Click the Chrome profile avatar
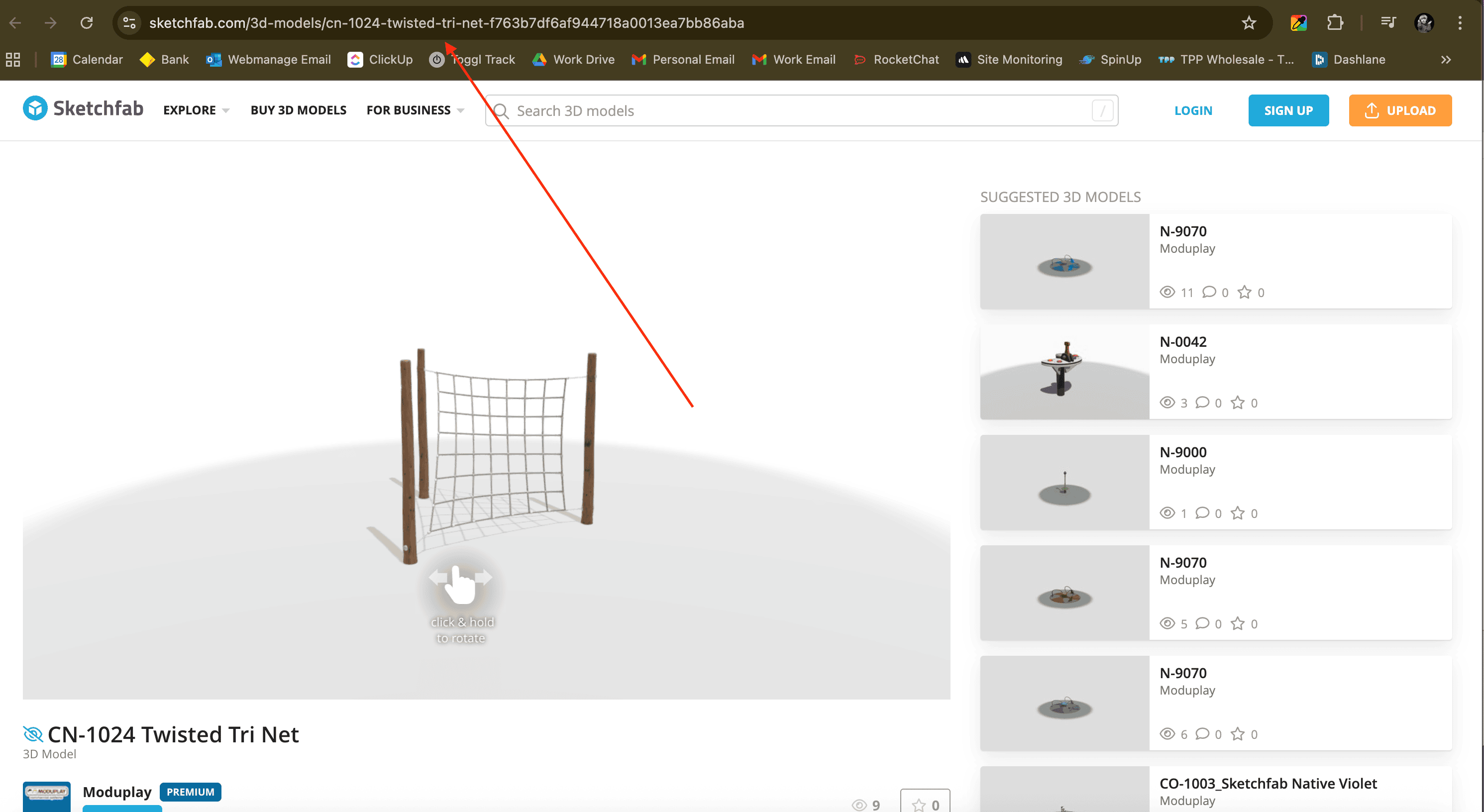1484x812 pixels. pos(1424,22)
